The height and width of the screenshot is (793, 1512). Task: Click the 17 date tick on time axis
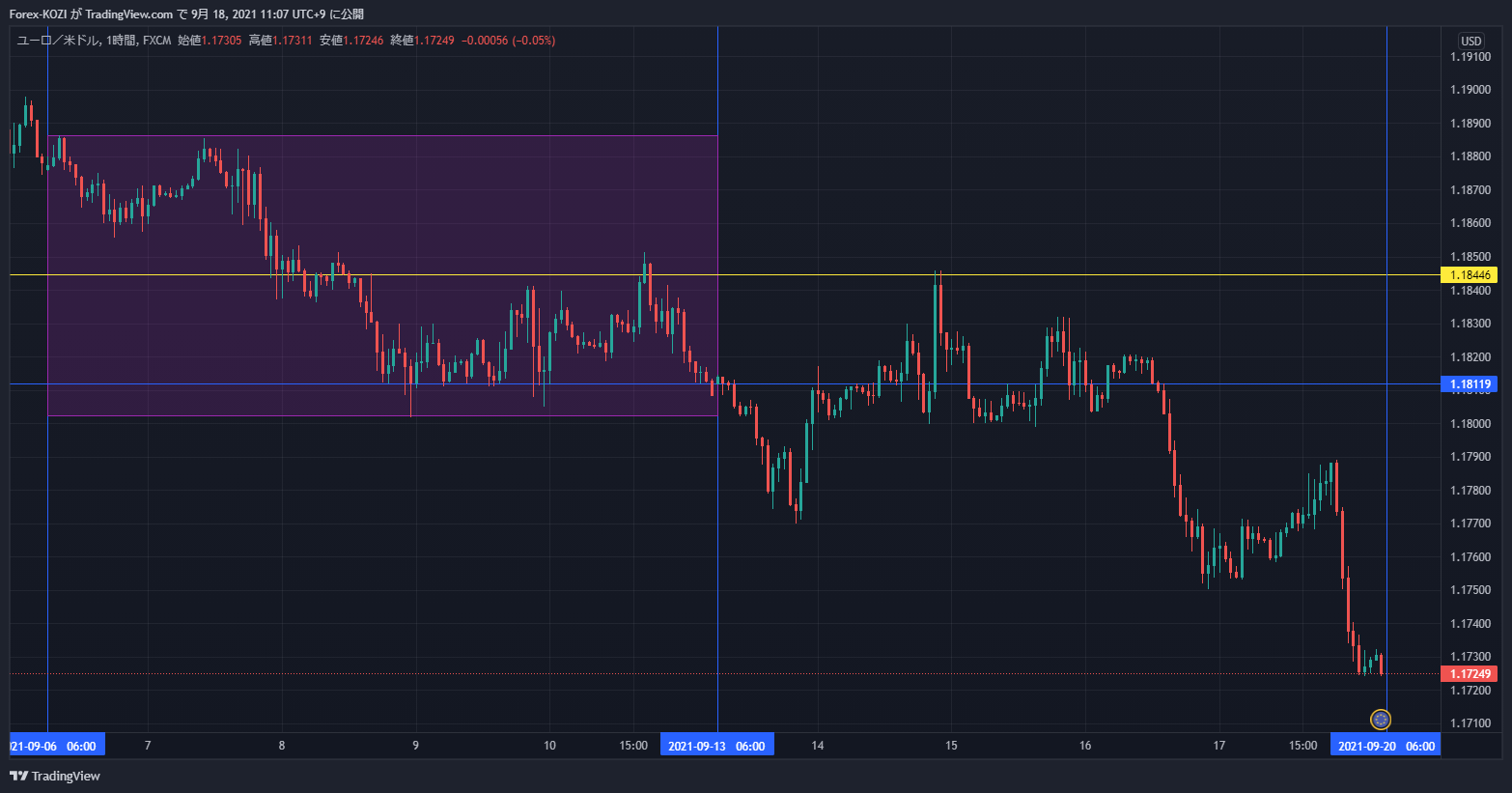coord(1219,746)
